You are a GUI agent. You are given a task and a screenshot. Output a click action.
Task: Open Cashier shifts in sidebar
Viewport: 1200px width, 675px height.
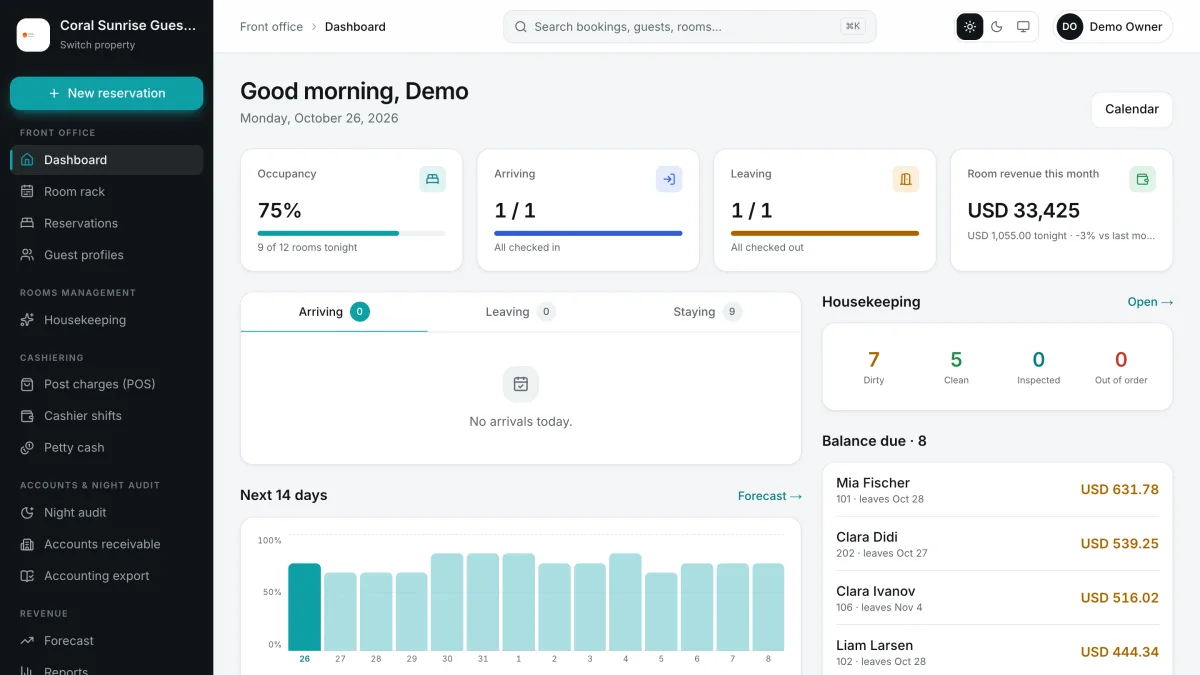click(107, 416)
